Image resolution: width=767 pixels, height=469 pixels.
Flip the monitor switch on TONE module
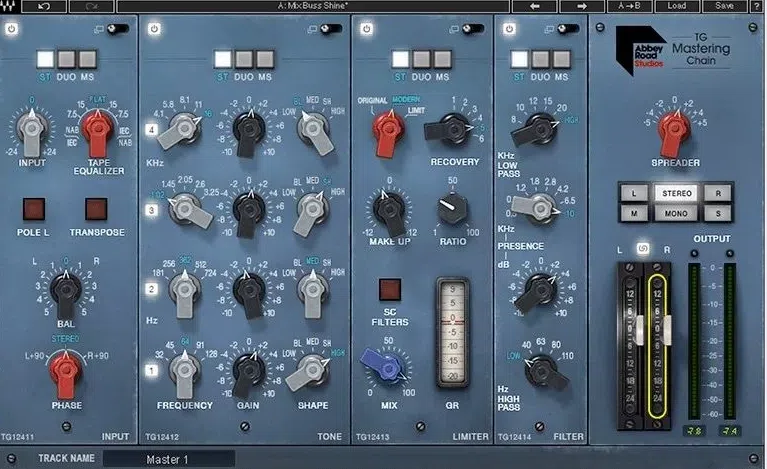331,29
